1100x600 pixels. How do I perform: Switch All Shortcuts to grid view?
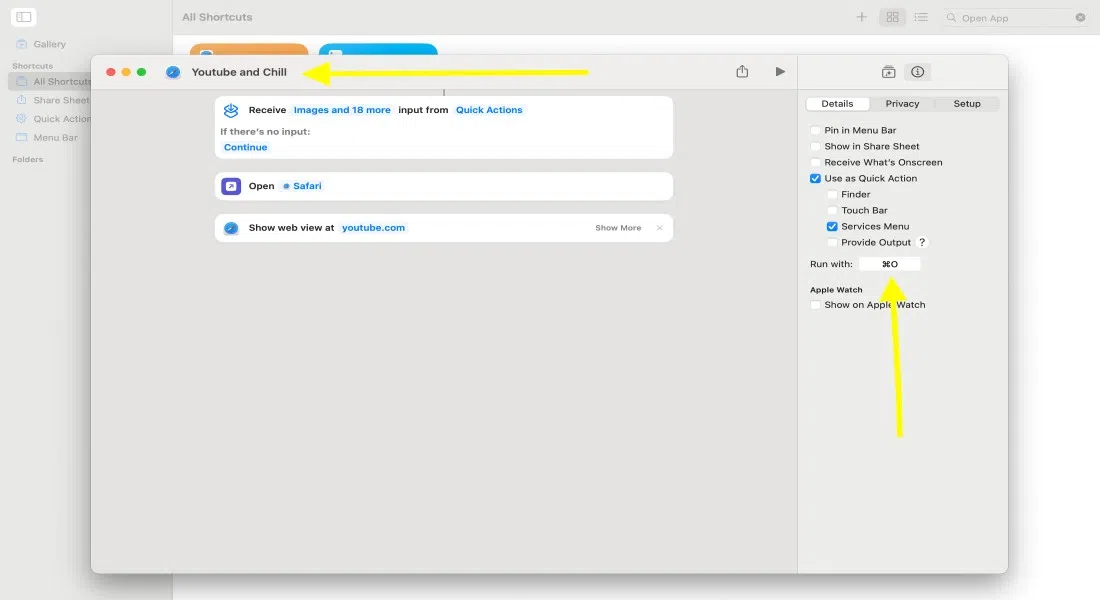click(x=892, y=17)
